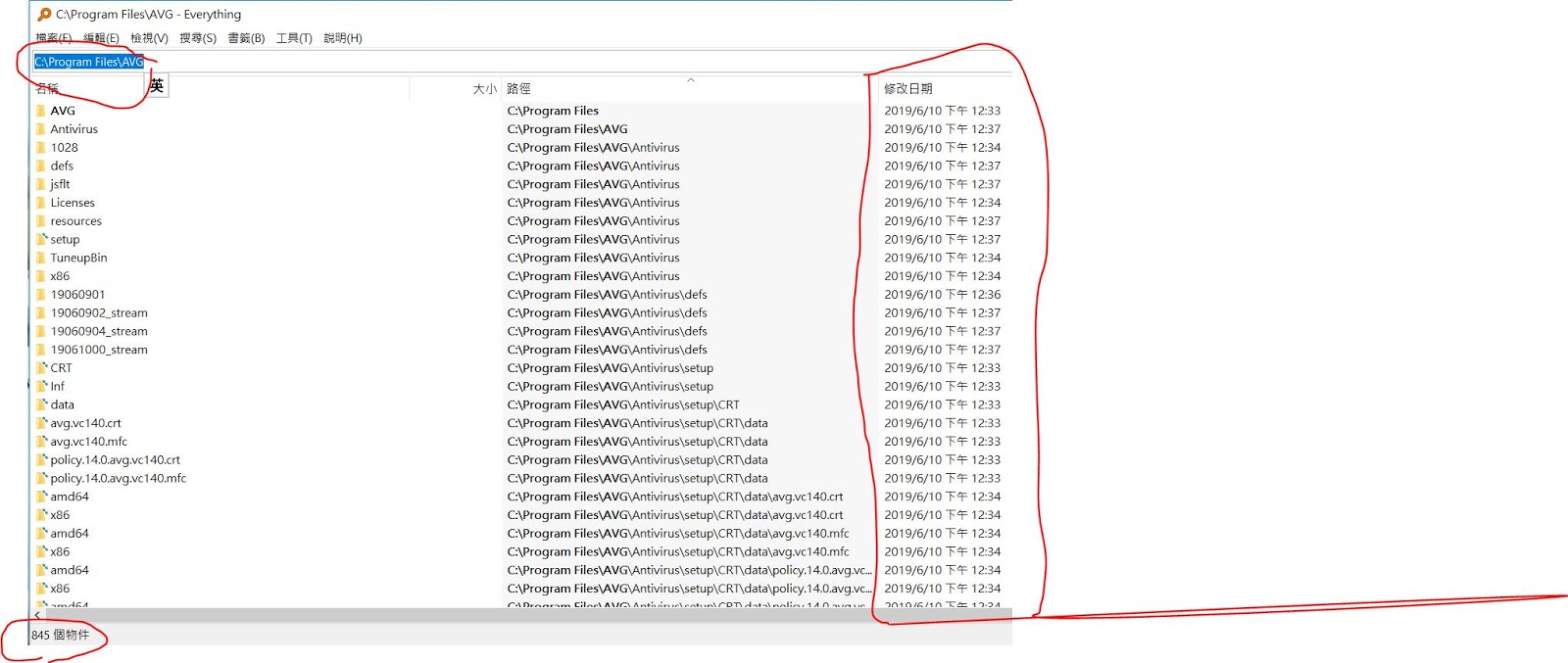The height and width of the screenshot is (663, 1568).
Task: Open the 檢視(V) menu
Action: (149, 38)
